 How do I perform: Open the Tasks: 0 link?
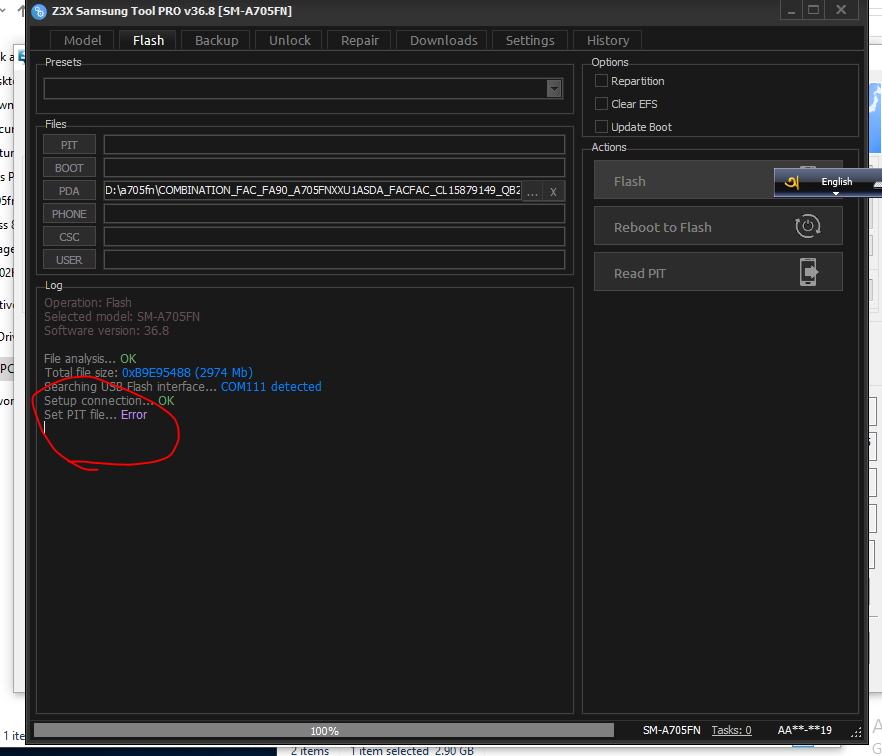coord(731,730)
